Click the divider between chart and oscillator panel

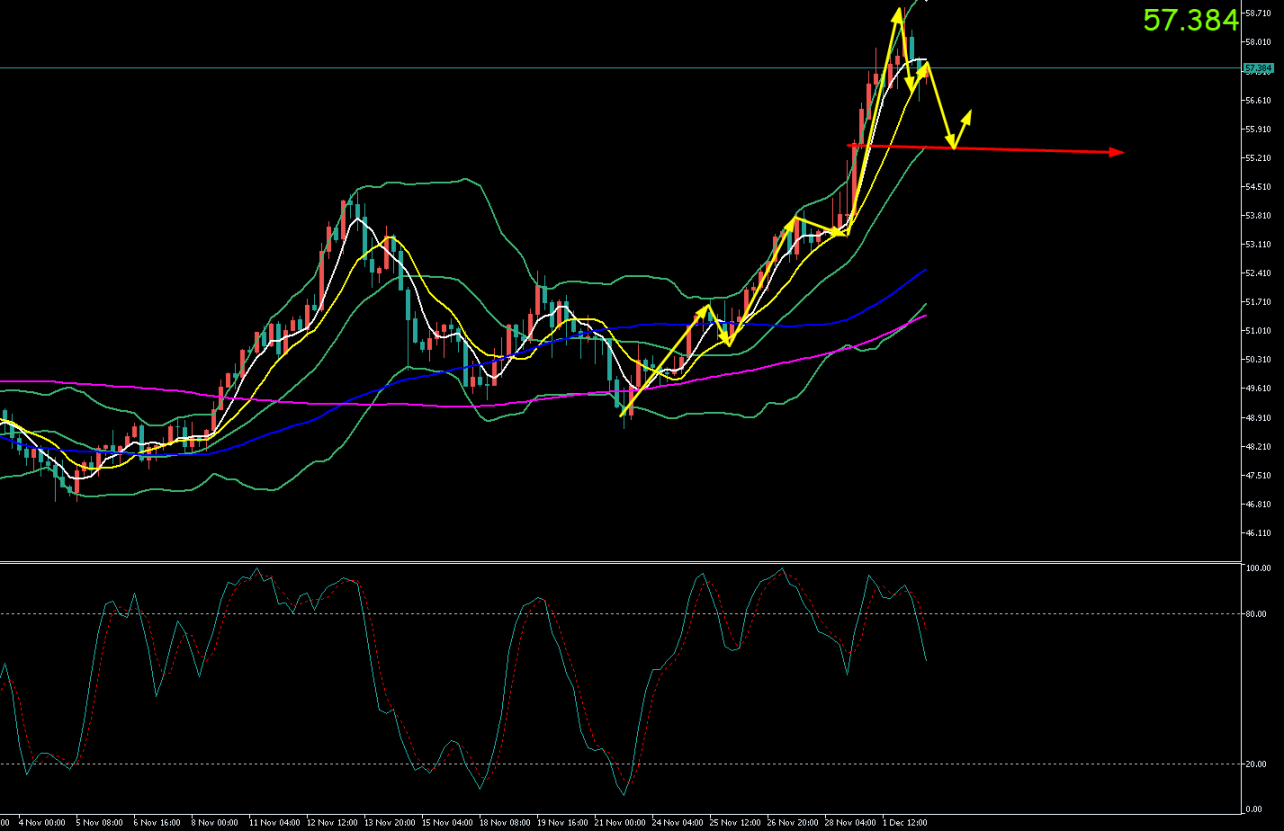(620, 561)
